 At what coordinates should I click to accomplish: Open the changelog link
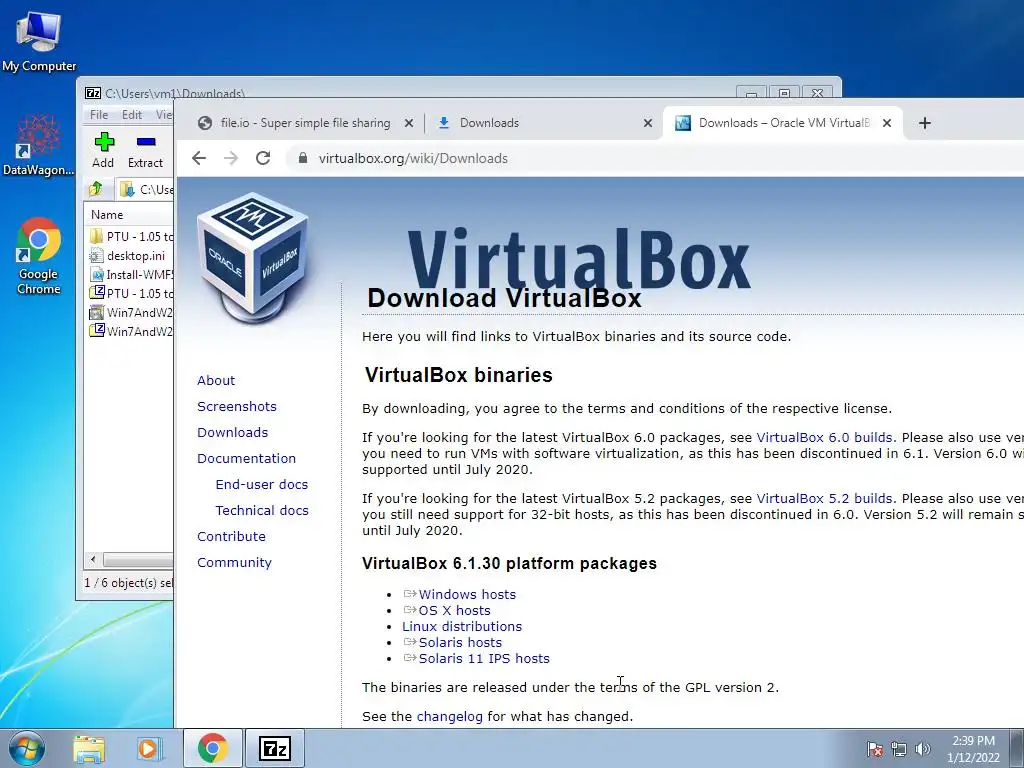[449, 716]
